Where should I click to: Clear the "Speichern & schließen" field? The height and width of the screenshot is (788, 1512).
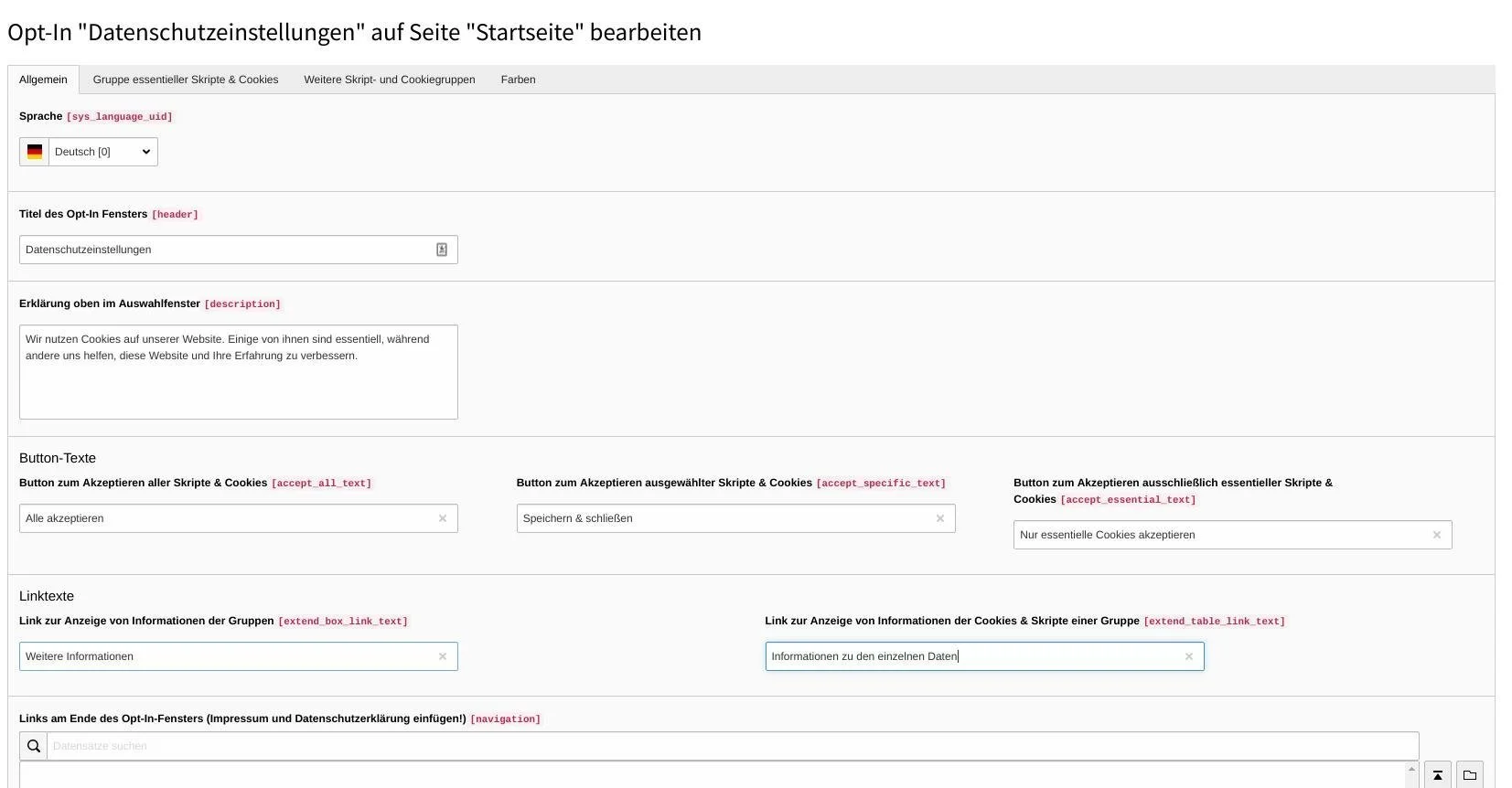(x=939, y=518)
